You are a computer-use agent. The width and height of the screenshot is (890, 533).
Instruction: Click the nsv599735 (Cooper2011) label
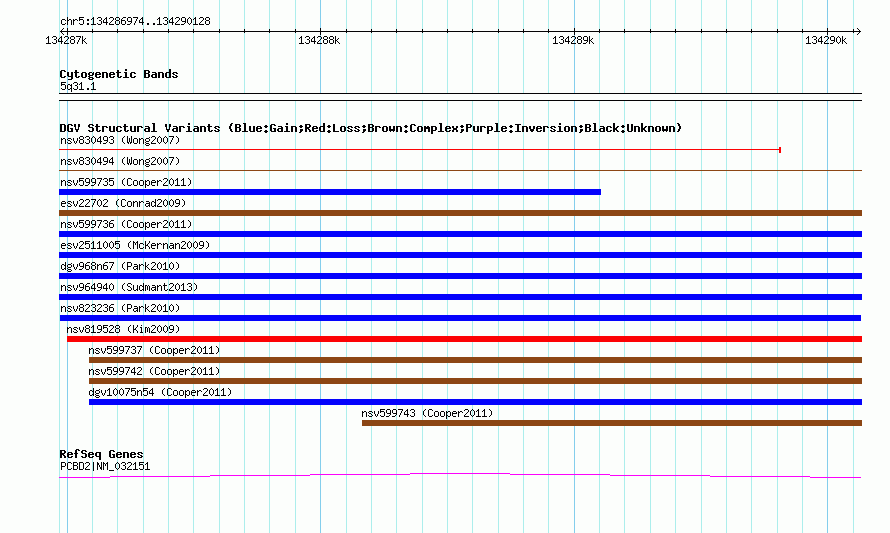click(x=126, y=182)
